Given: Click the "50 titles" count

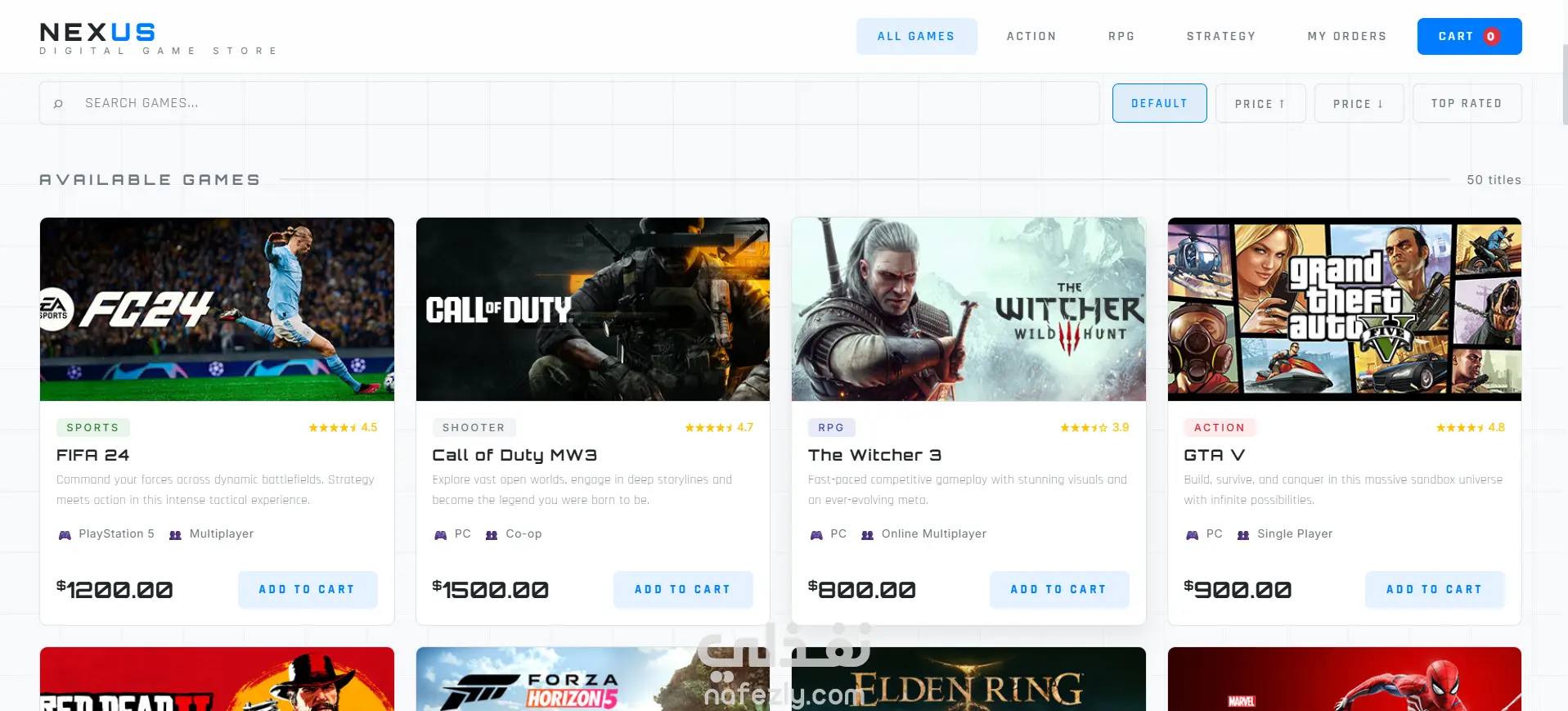Looking at the screenshot, I should 1494,180.
